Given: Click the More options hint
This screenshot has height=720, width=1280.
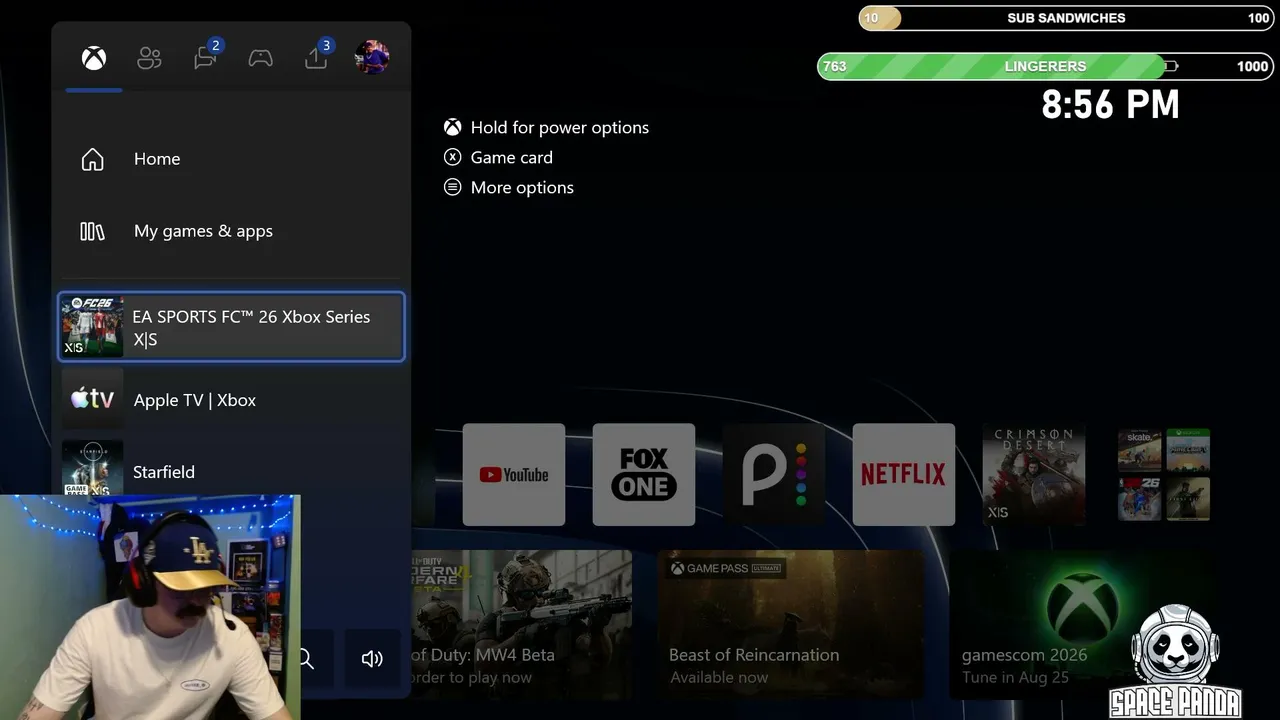Looking at the screenshot, I should 522,187.
